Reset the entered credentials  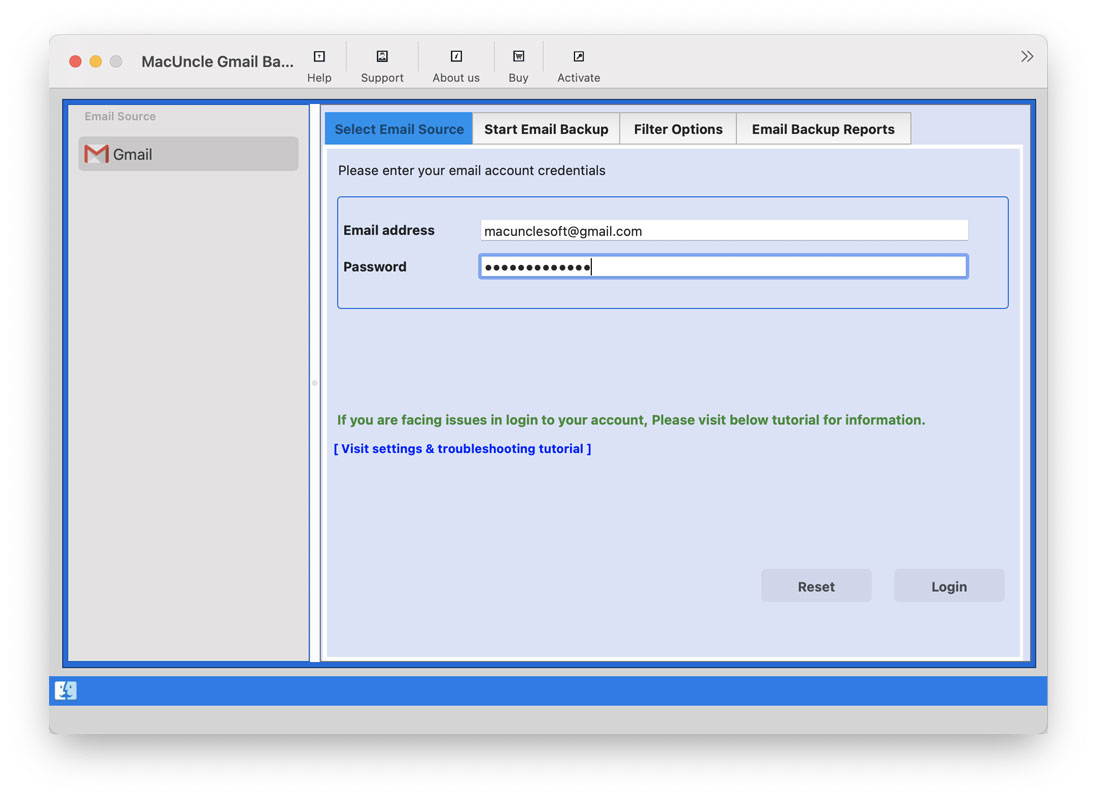[816, 585]
